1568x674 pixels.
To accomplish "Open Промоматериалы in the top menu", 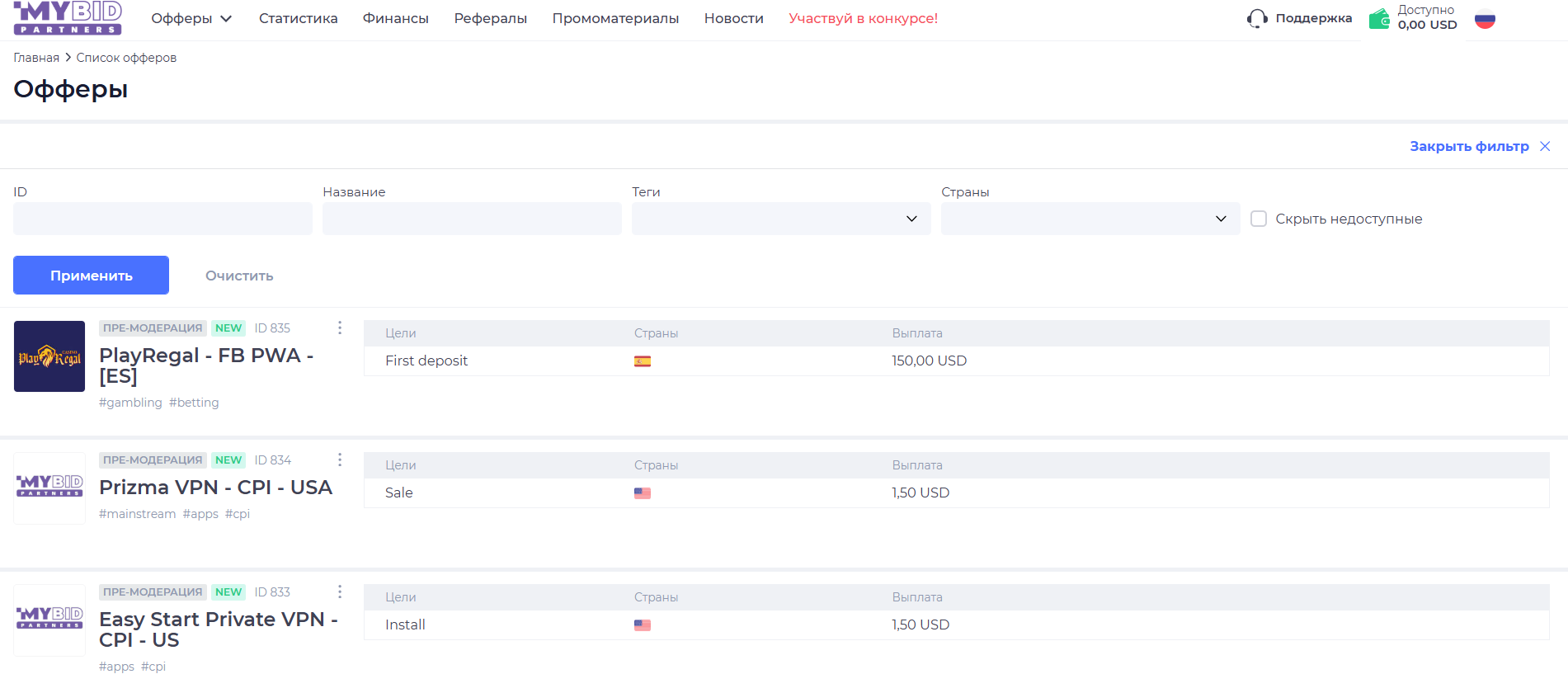I will tap(616, 18).
